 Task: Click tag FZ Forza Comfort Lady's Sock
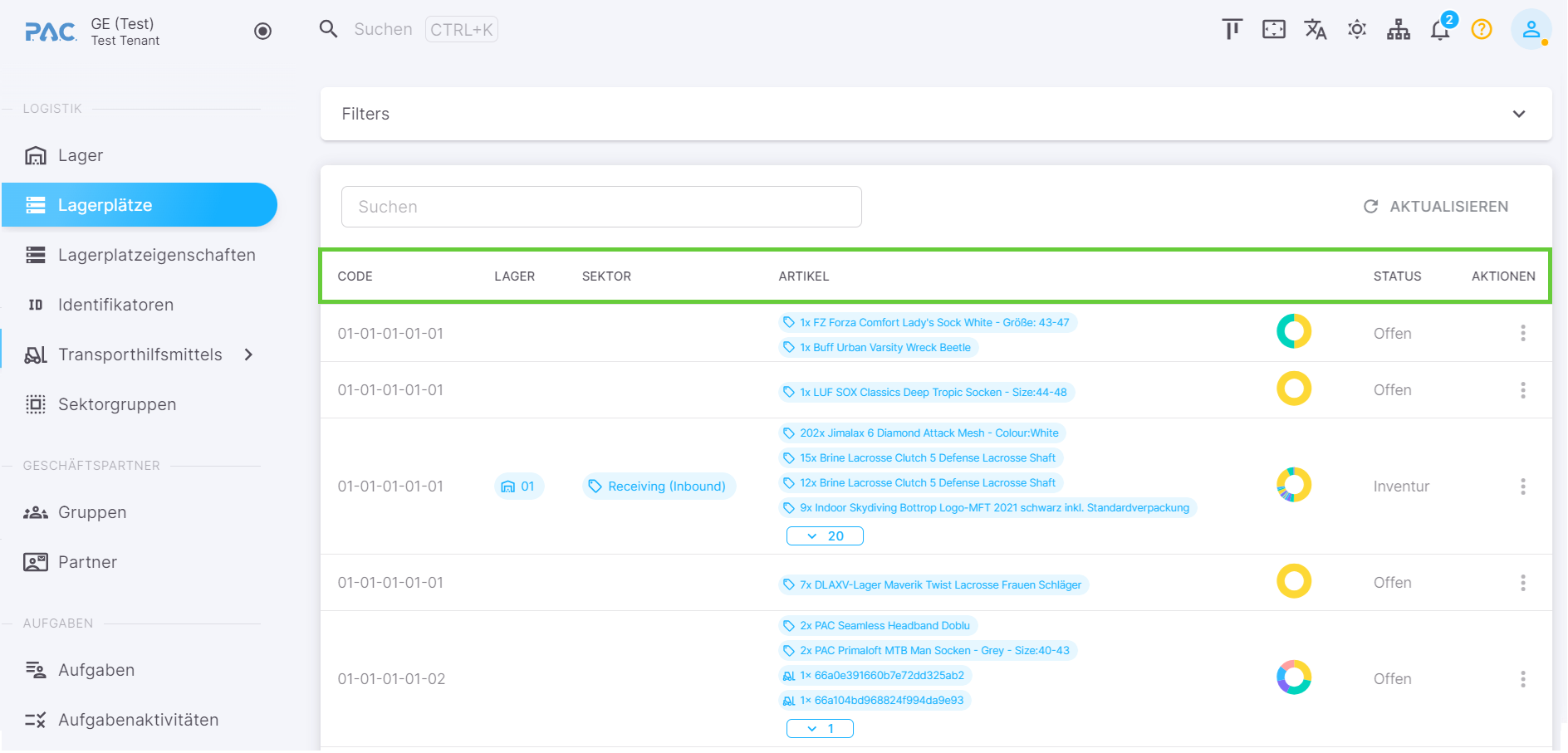click(927, 322)
